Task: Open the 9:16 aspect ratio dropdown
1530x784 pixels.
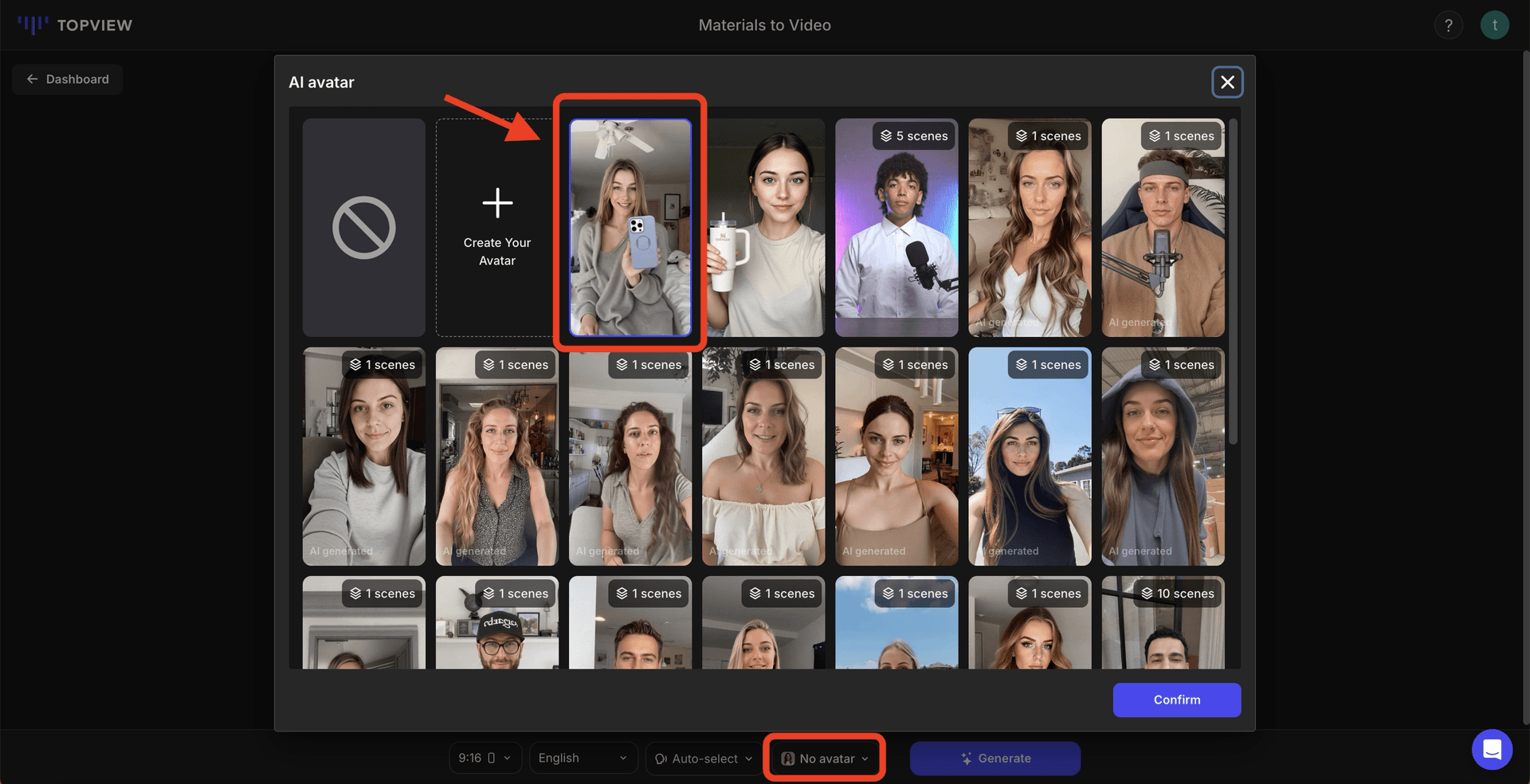Action: click(484, 759)
